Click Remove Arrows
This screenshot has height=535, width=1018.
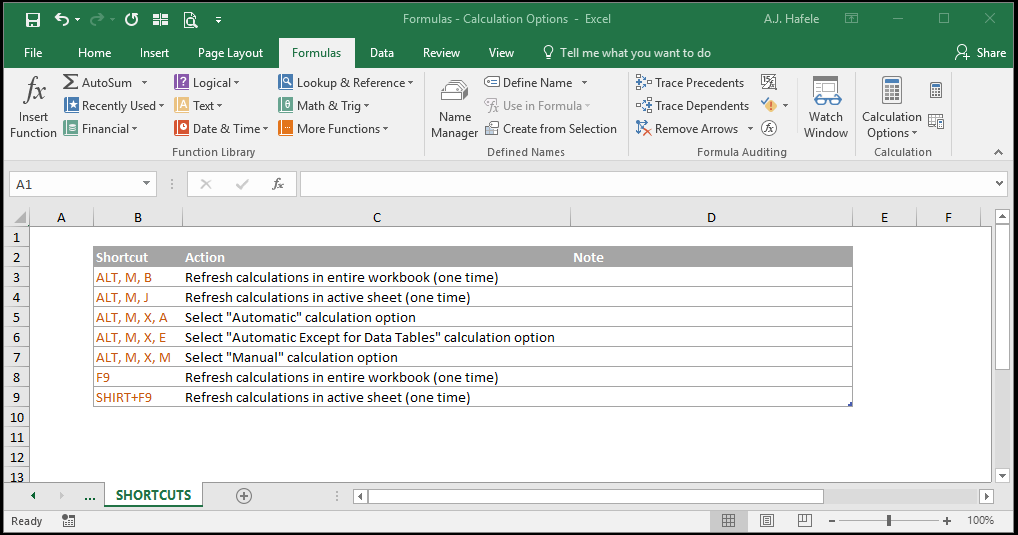click(688, 129)
